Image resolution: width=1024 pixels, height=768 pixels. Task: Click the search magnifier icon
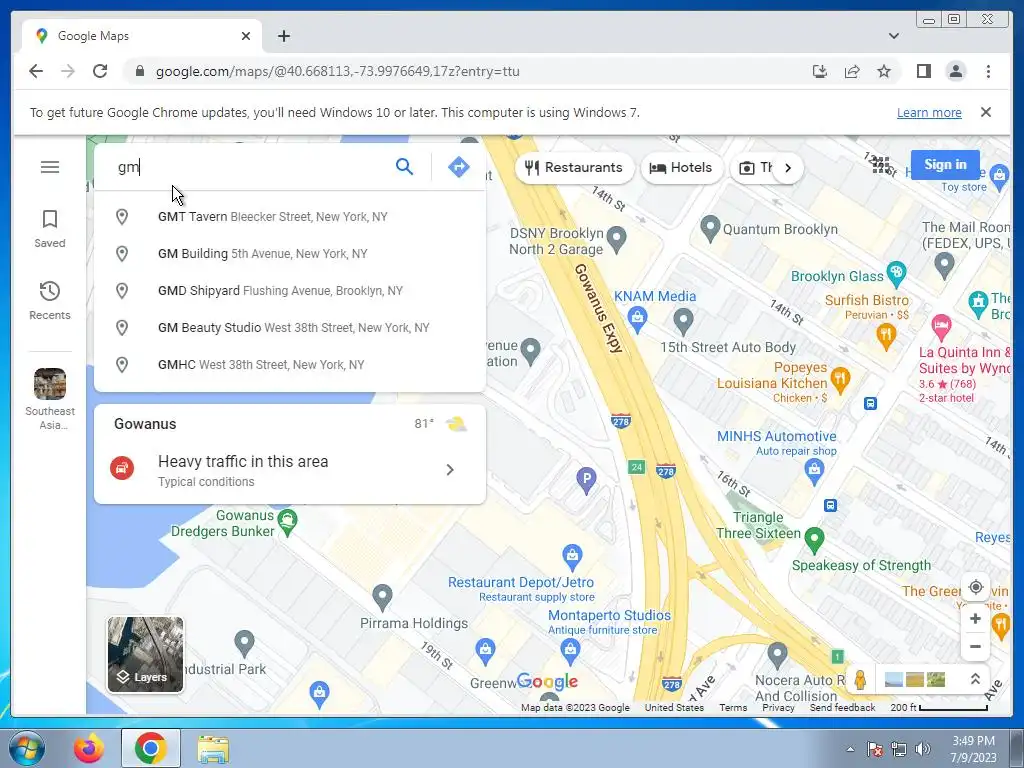tap(404, 167)
